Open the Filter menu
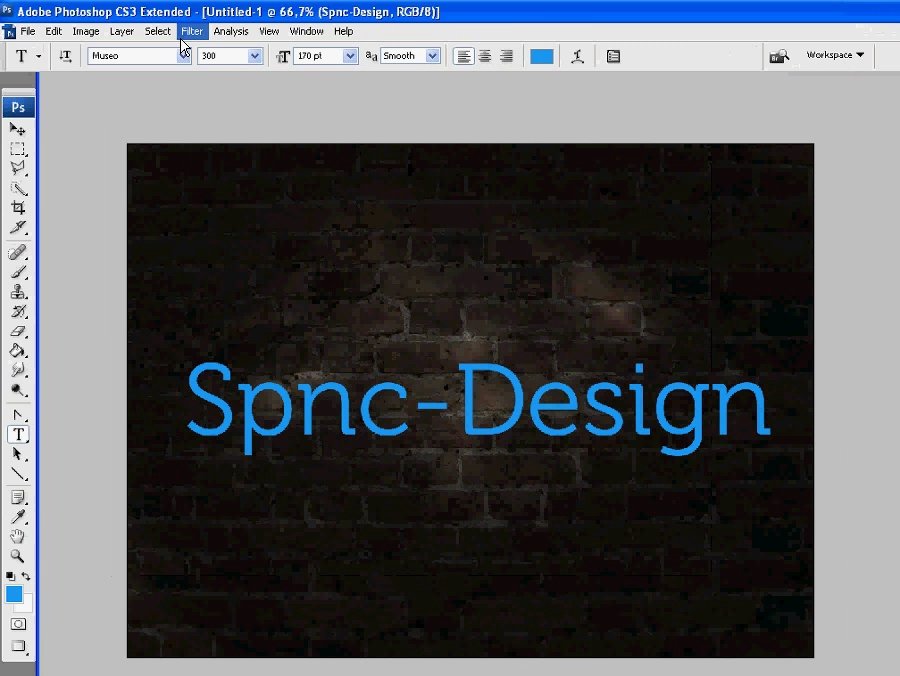 [x=192, y=32]
